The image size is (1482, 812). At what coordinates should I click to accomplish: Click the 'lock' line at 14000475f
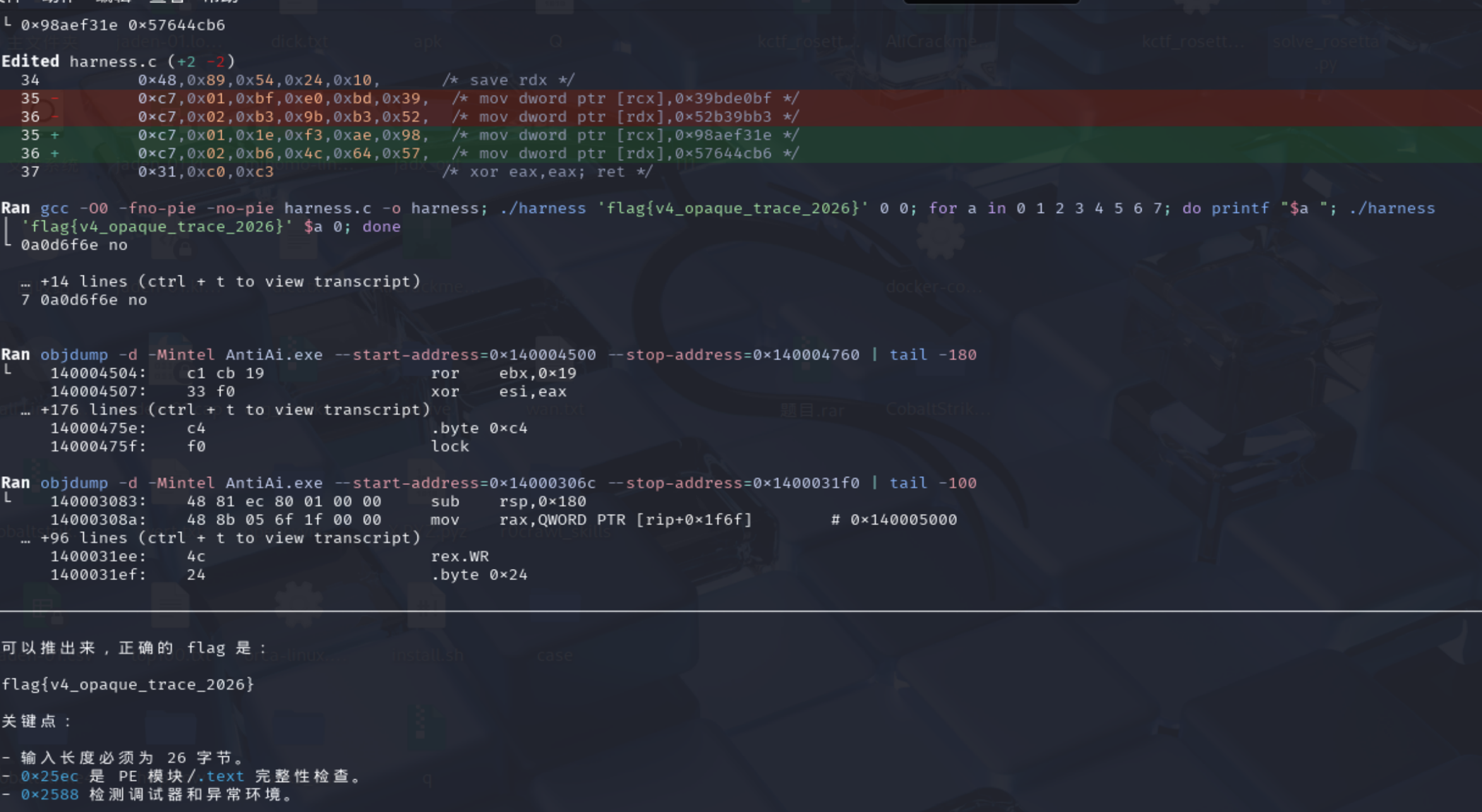coord(260,446)
